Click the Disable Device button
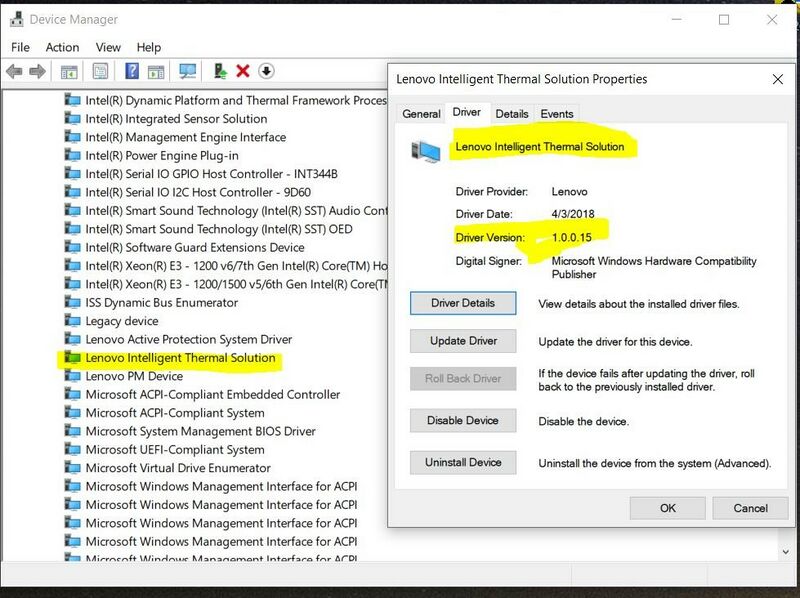The width and height of the screenshot is (800, 598). [462, 421]
